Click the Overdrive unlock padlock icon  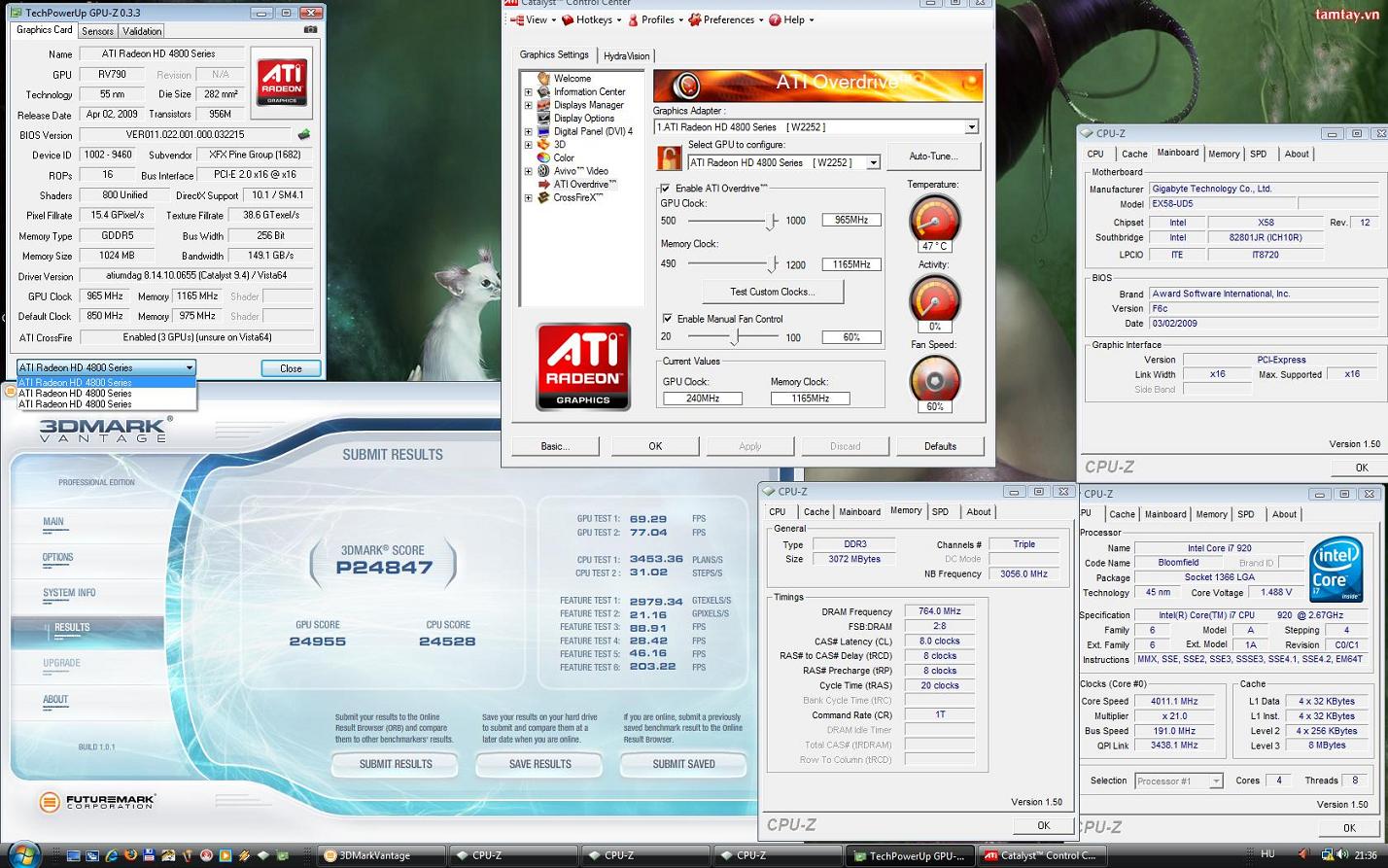[x=669, y=157]
